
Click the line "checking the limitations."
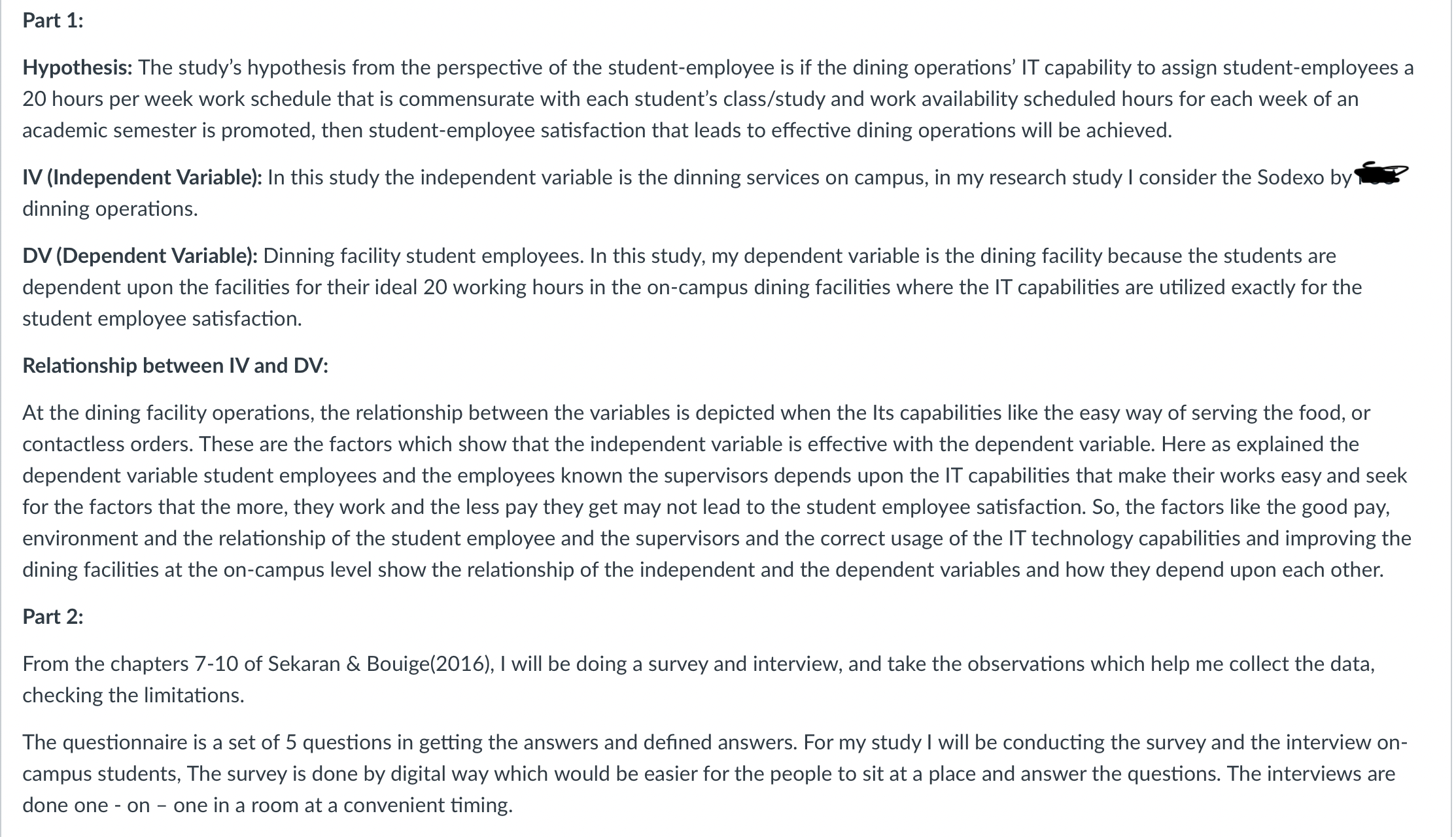133,695
